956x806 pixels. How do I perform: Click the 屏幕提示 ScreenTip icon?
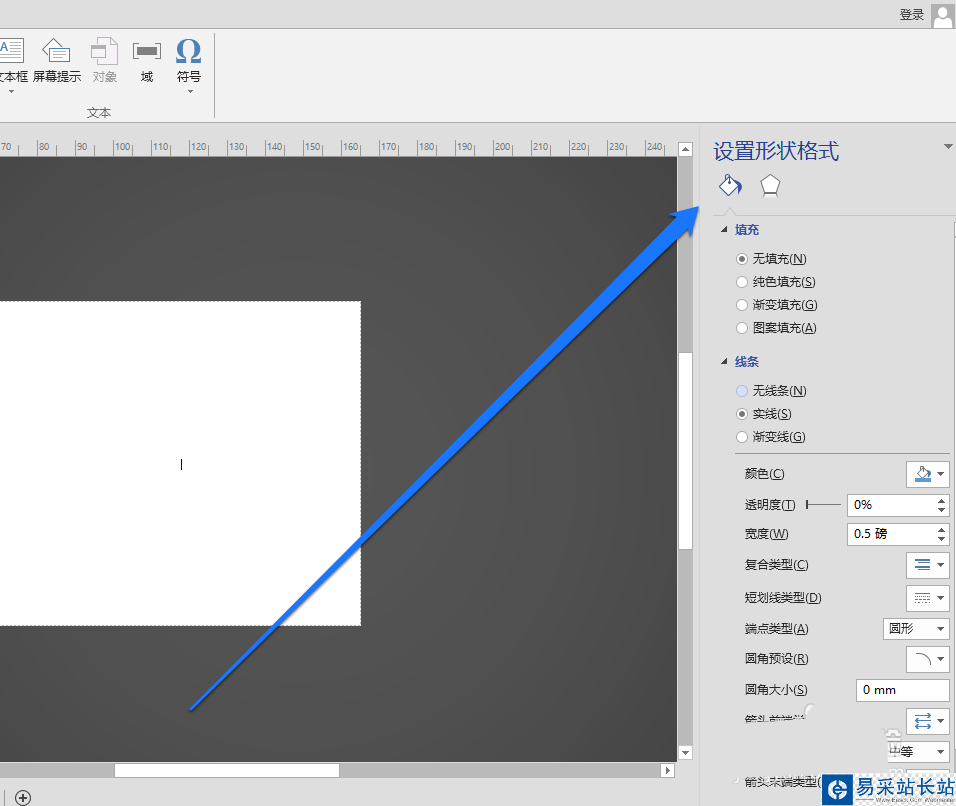coord(56,51)
